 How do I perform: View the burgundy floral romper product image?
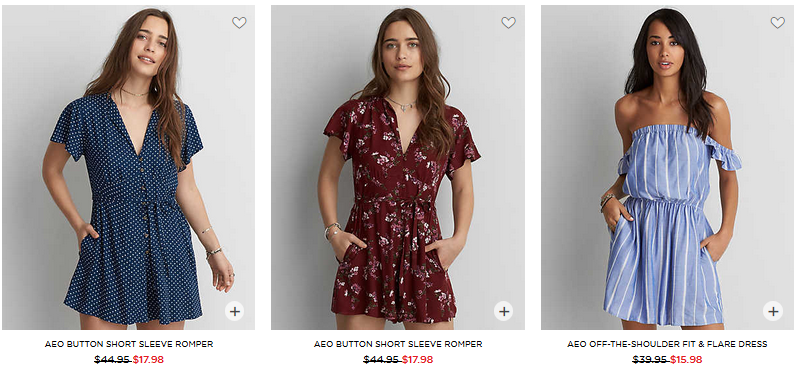click(x=398, y=167)
